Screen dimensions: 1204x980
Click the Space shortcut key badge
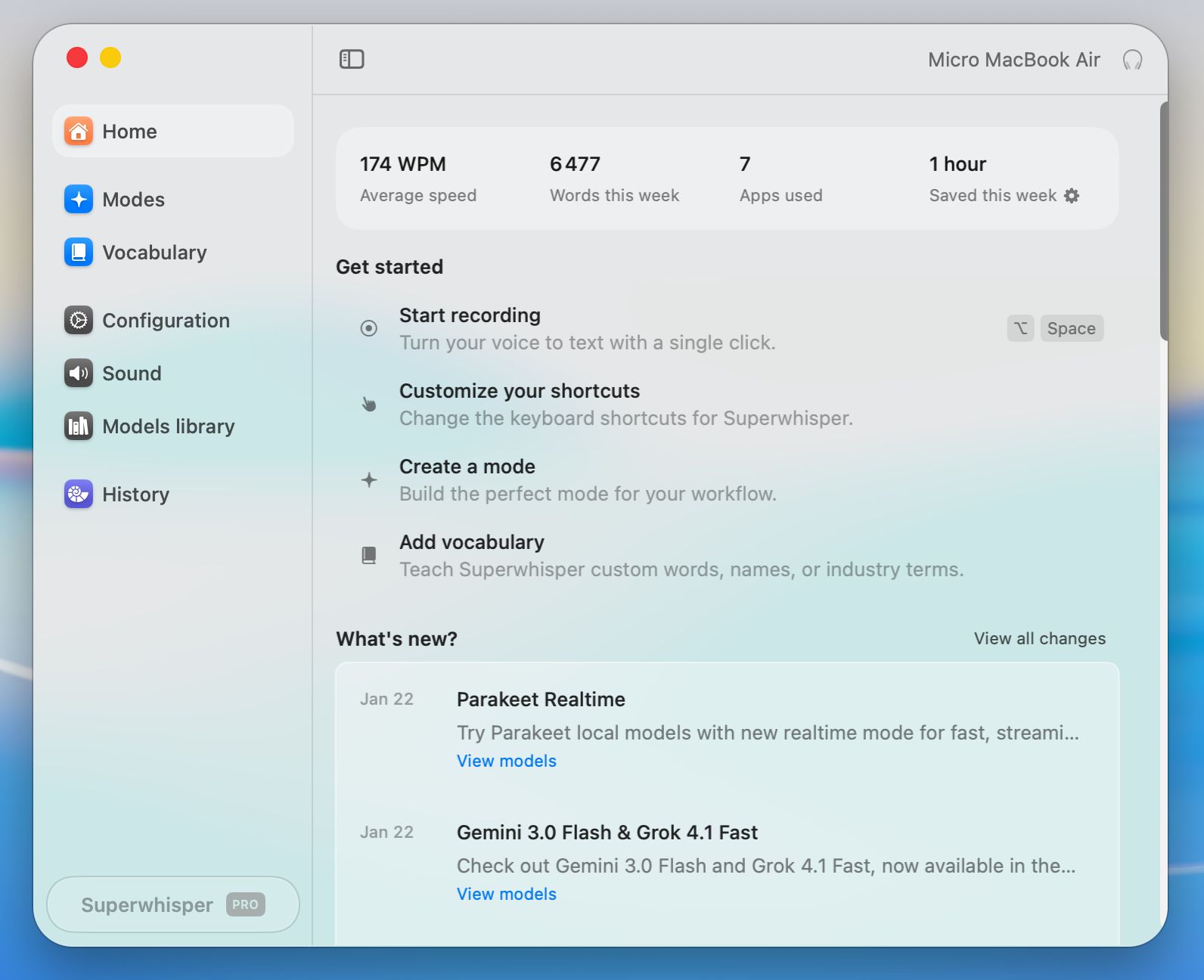(x=1071, y=329)
